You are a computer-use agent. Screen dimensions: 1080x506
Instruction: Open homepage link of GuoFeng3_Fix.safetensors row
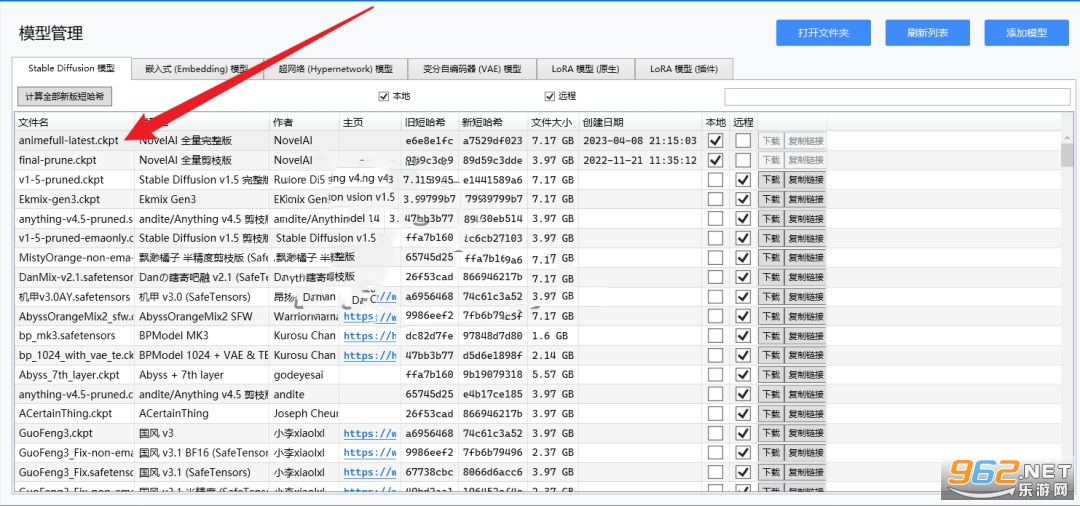371,473
